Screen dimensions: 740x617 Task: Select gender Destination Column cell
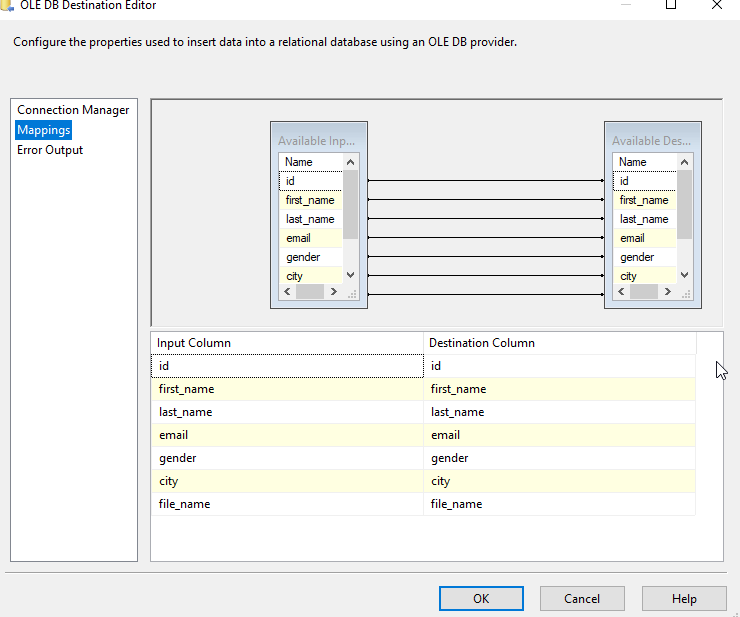coord(559,458)
